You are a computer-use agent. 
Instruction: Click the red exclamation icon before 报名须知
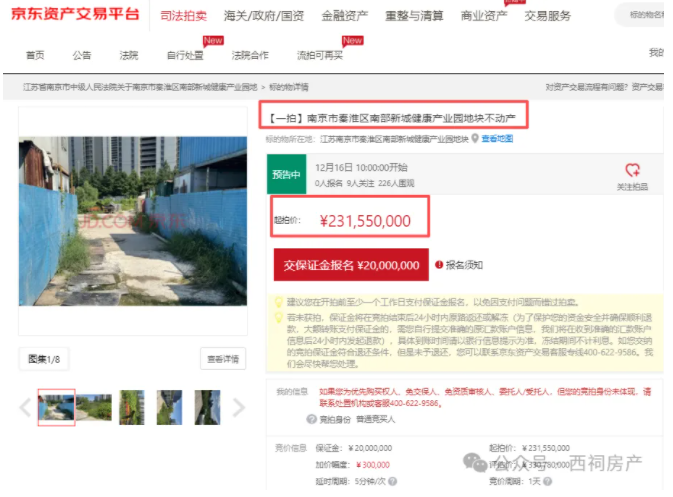[439, 265]
